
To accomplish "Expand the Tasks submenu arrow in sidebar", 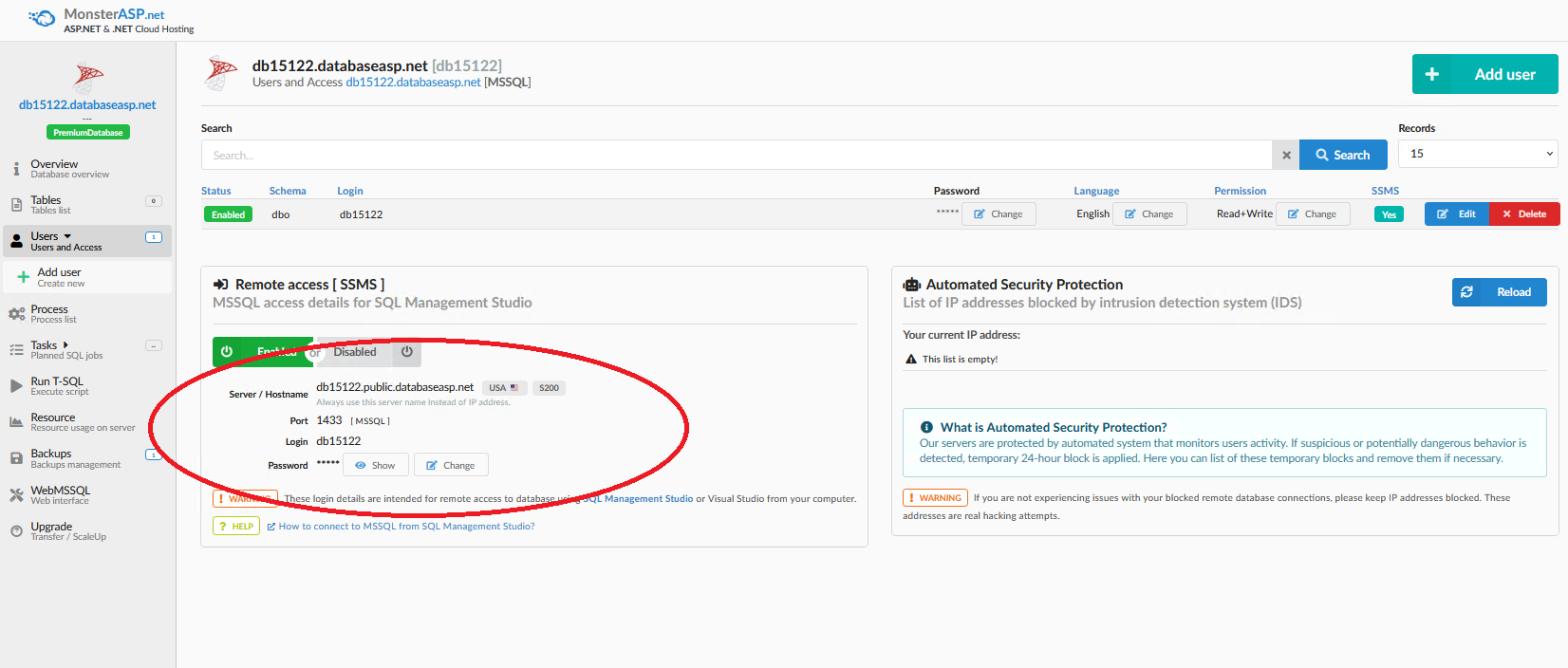I will coord(65,345).
